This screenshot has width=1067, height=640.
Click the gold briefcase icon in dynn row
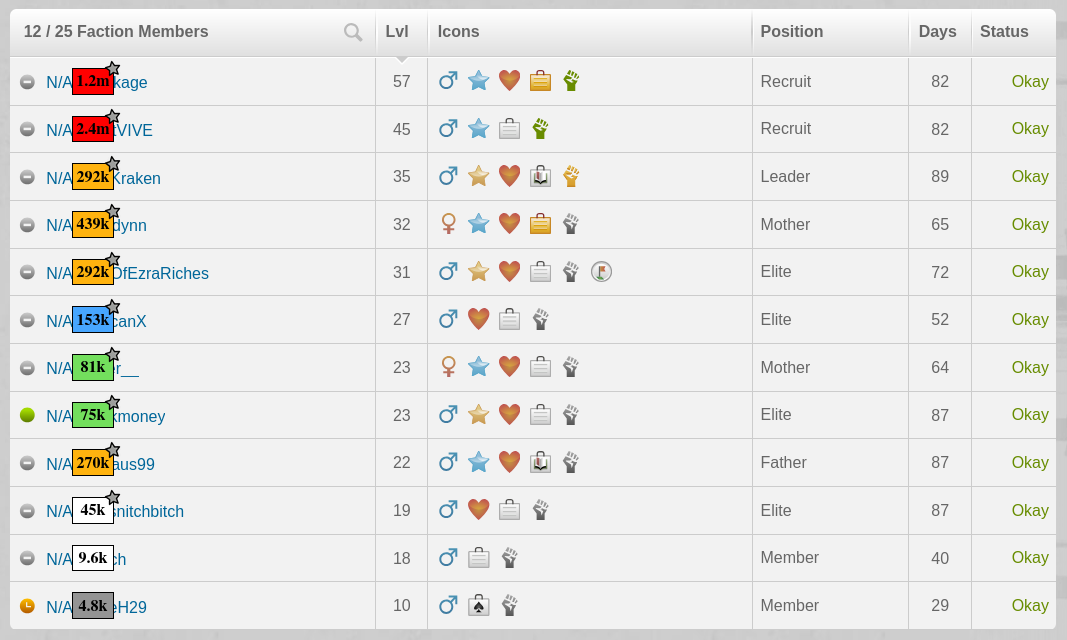pos(540,224)
